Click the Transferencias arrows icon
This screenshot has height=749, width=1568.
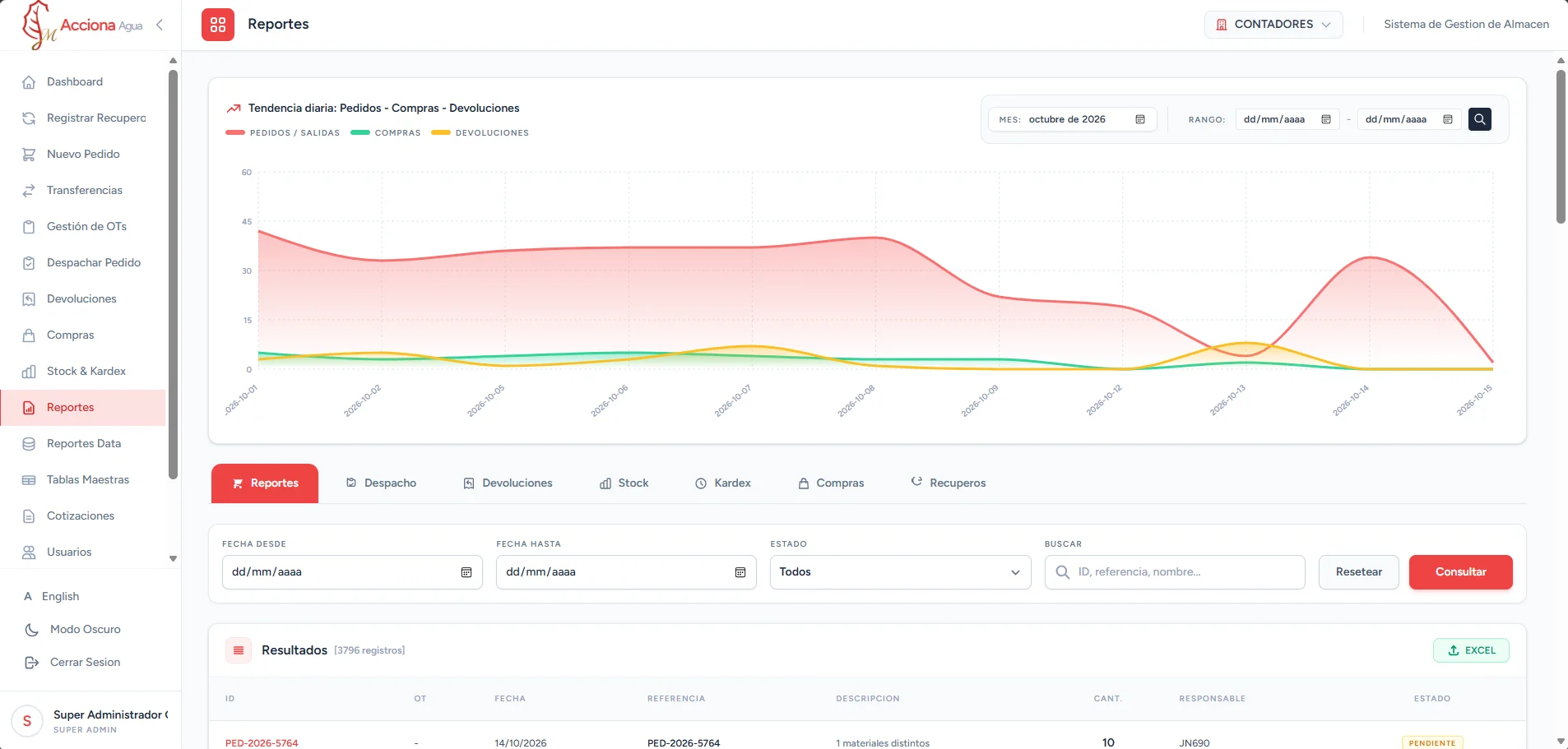29,191
